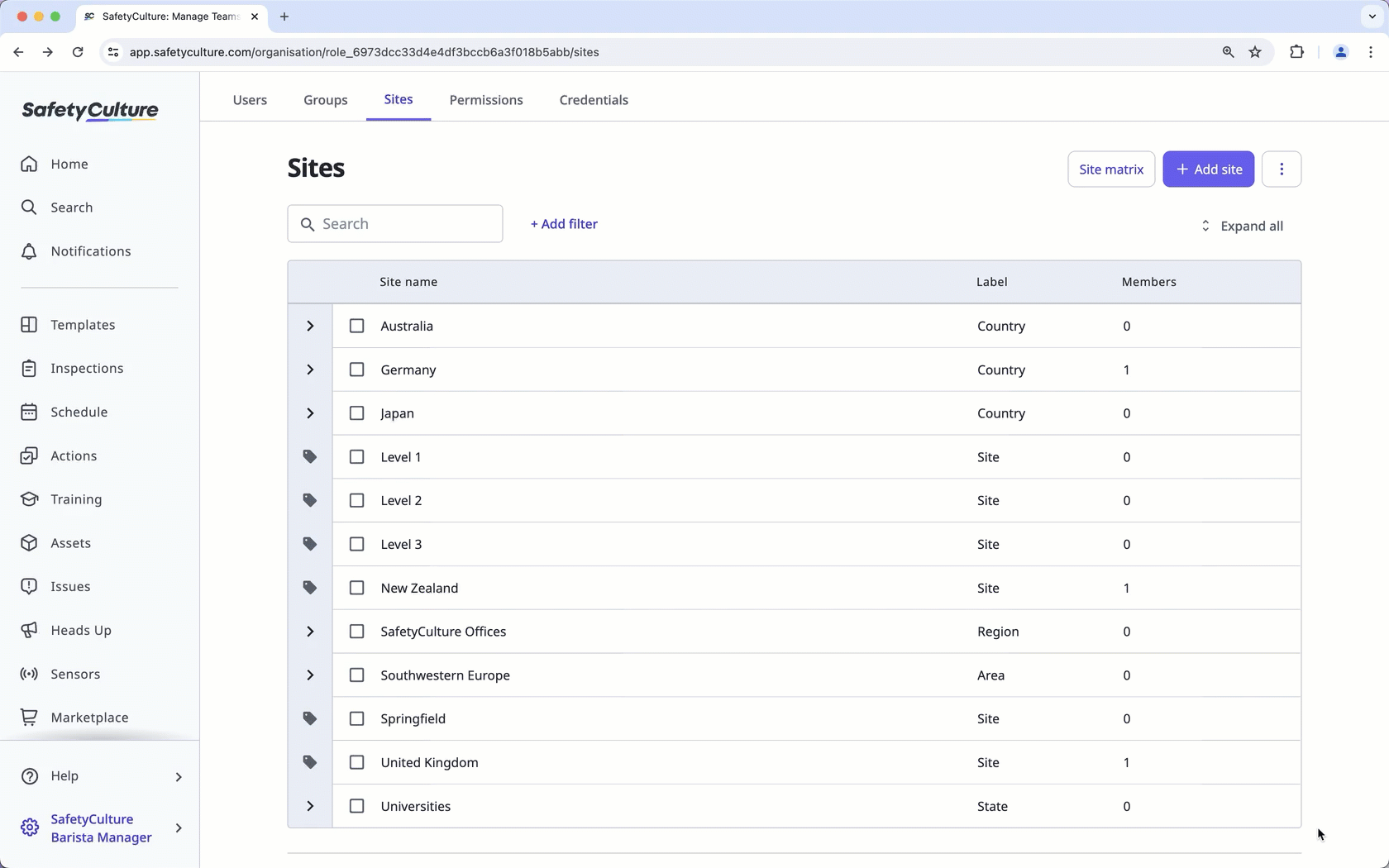The height and width of the screenshot is (868, 1389).
Task: Click the tag icon for Springfield
Action: click(310, 718)
